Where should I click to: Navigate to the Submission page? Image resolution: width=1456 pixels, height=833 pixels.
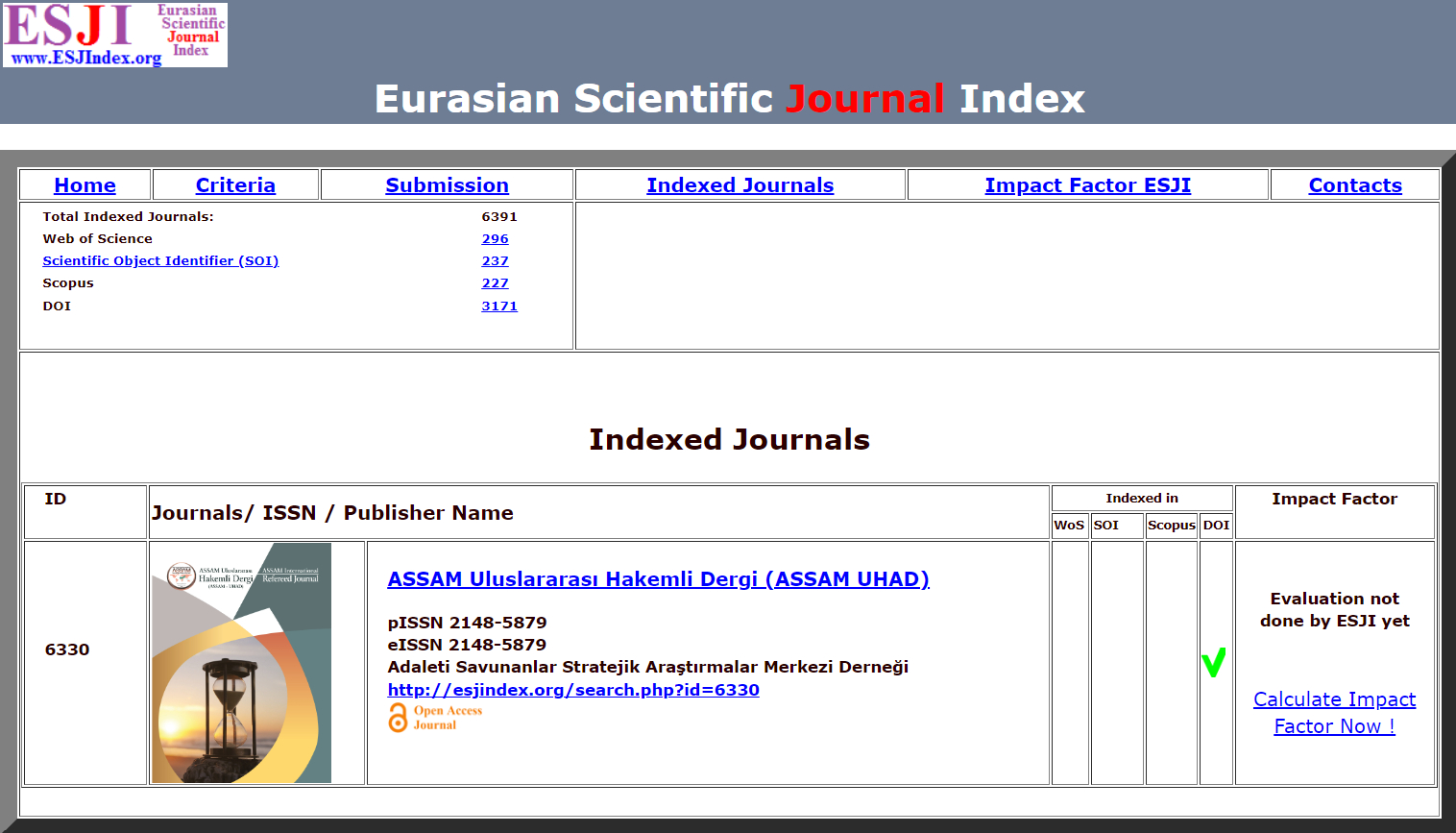click(447, 185)
